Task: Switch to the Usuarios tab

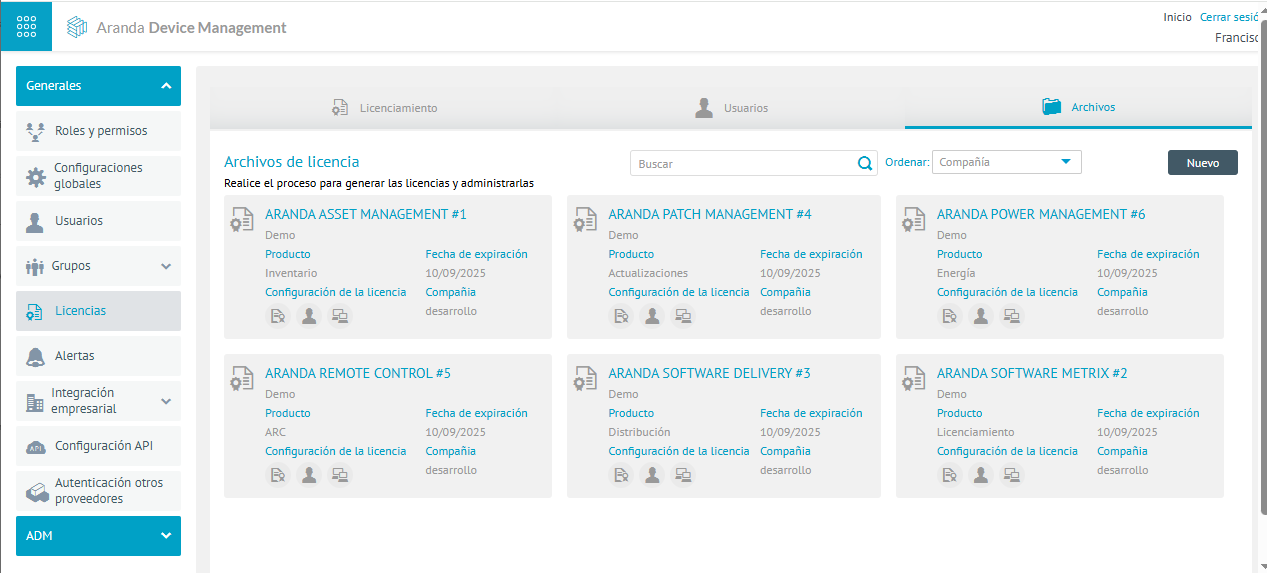Action: [x=732, y=108]
